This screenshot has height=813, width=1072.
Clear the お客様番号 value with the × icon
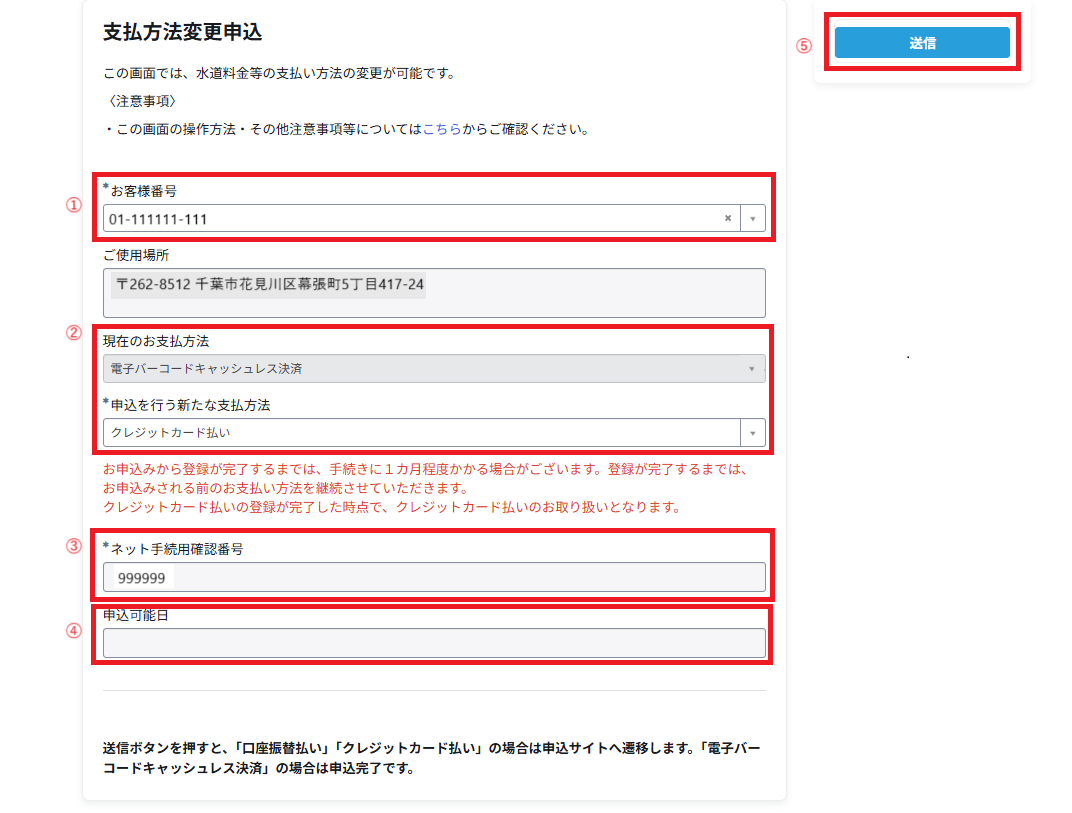click(728, 218)
